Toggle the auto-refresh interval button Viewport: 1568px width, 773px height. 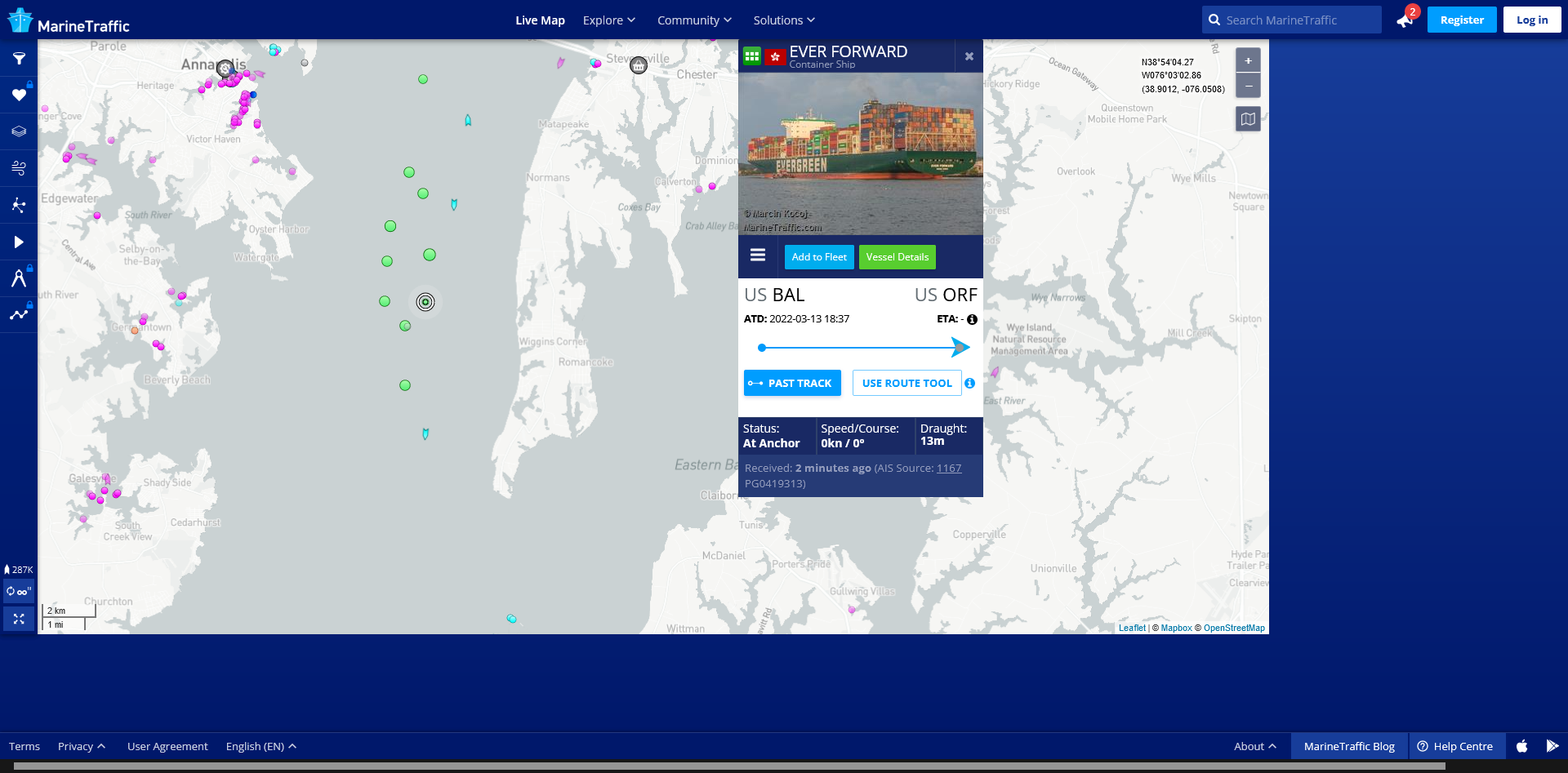(x=19, y=592)
